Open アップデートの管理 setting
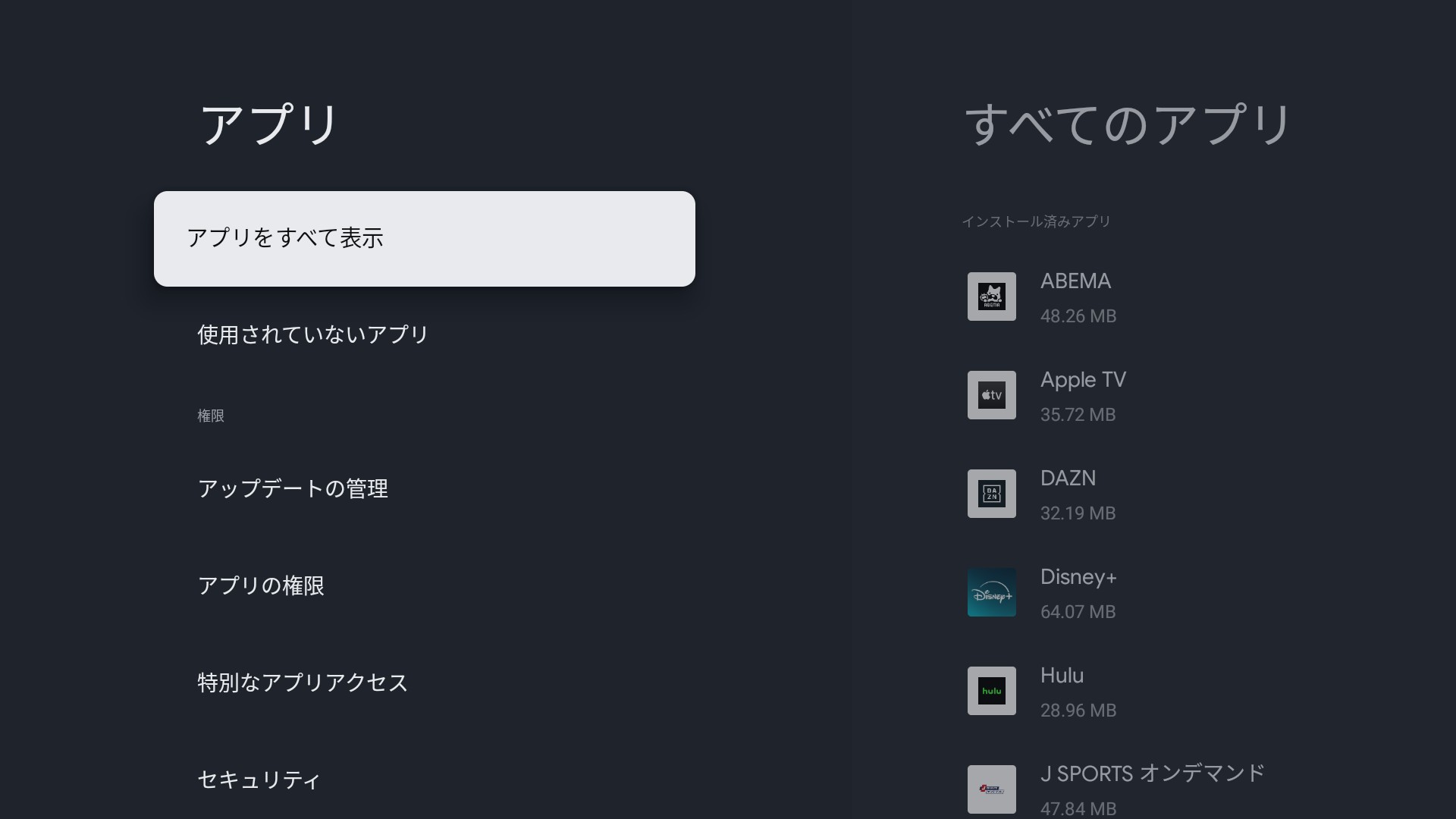This screenshot has height=819, width=1456. 293,489
